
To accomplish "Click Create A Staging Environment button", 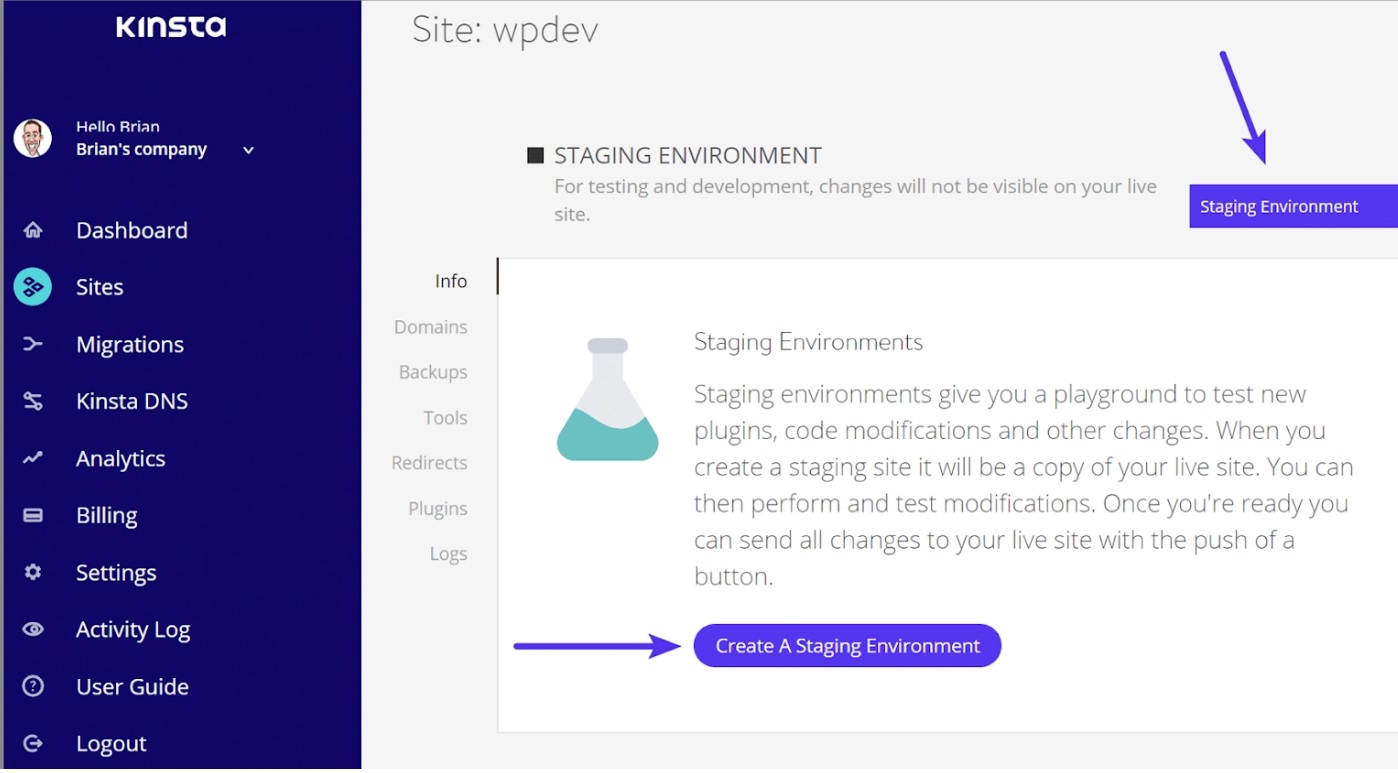I will 847,646.
